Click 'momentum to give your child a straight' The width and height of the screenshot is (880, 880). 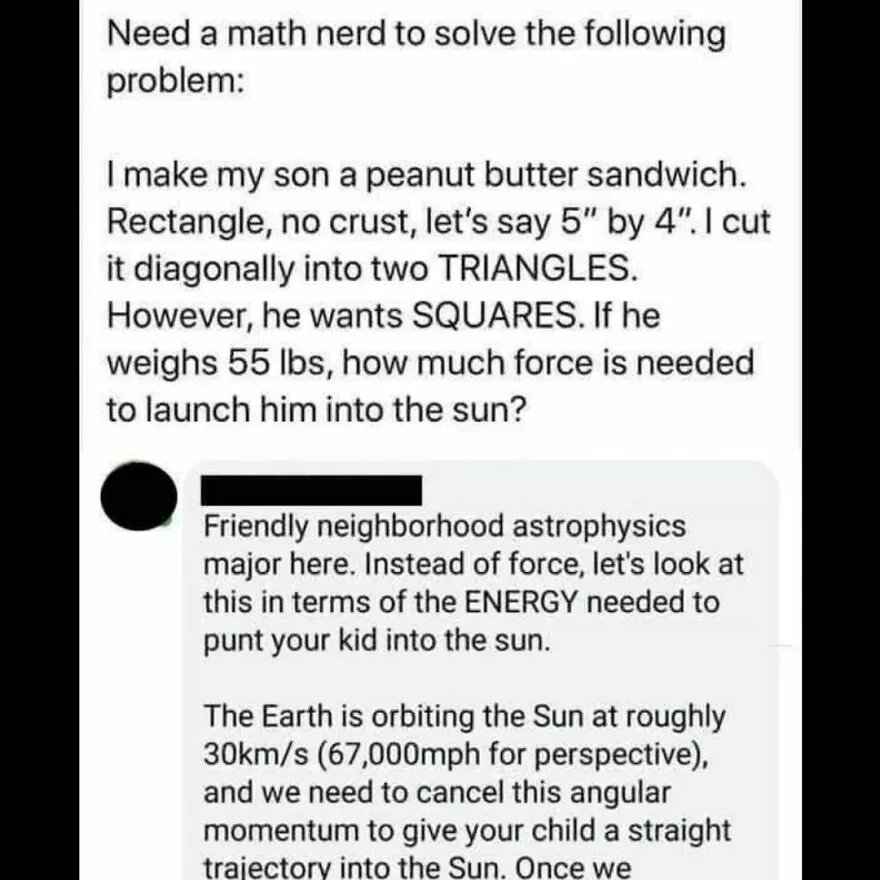[x=466, y=830]
